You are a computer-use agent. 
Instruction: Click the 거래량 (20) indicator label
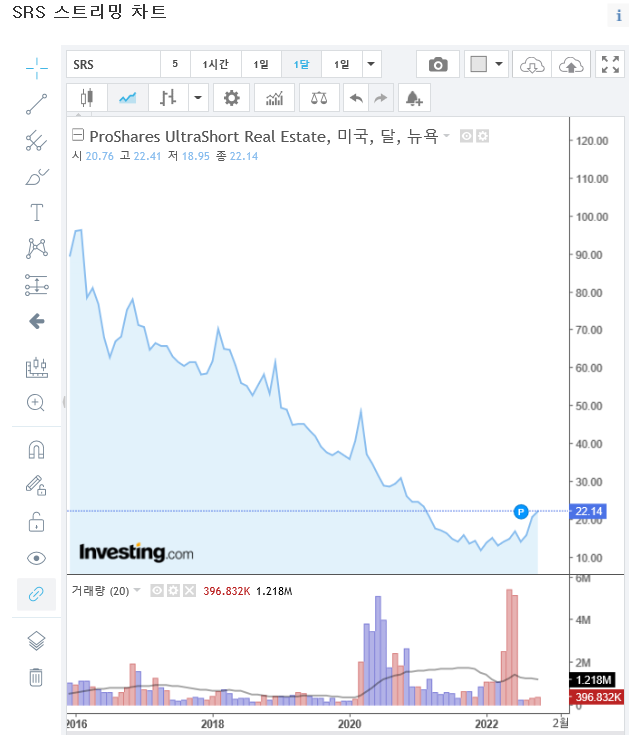tap(100, 591)
